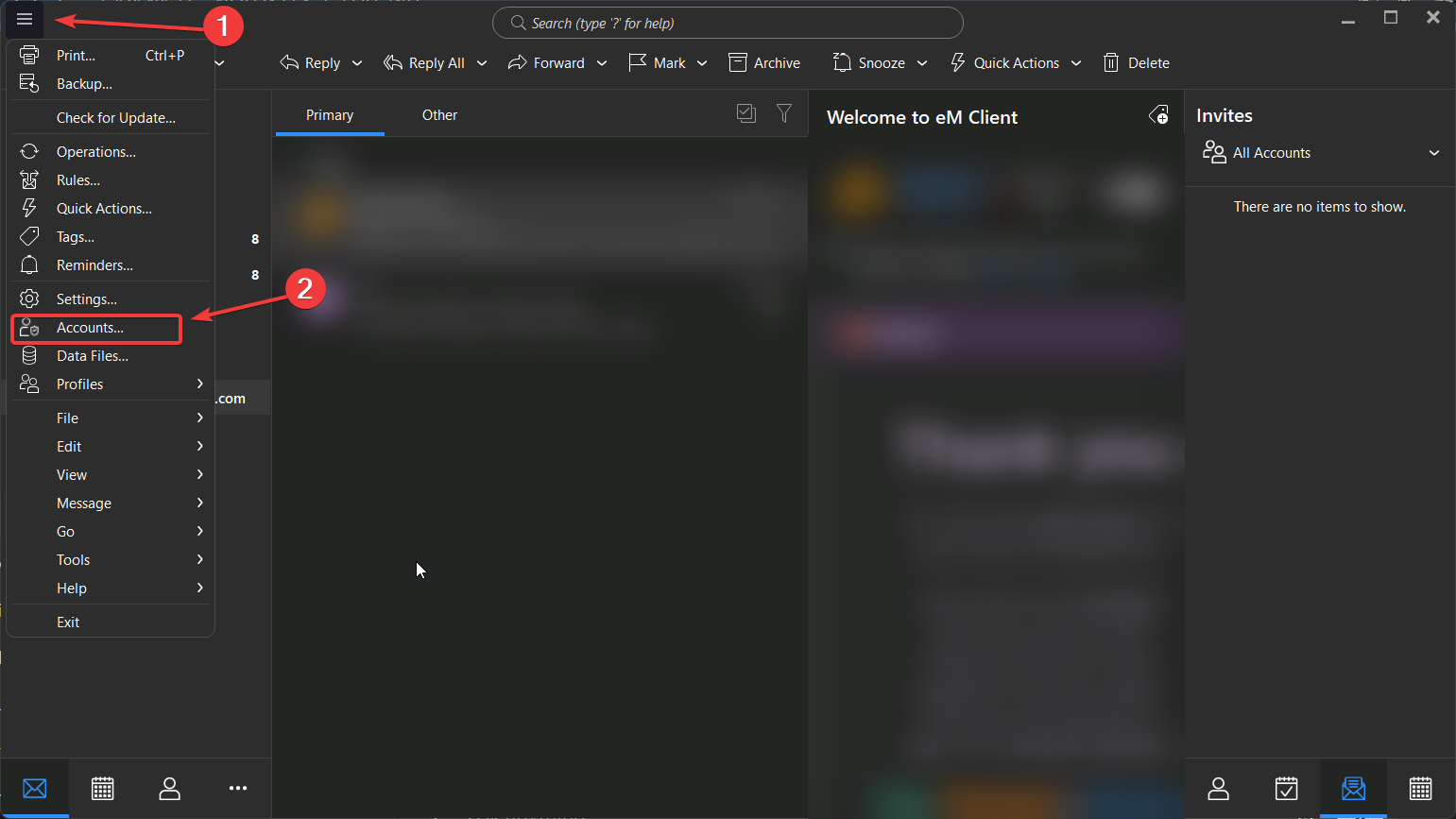The width and height of the screenshot is (1456, 819).
Task: Click in the search field
Action: [728, 24]
